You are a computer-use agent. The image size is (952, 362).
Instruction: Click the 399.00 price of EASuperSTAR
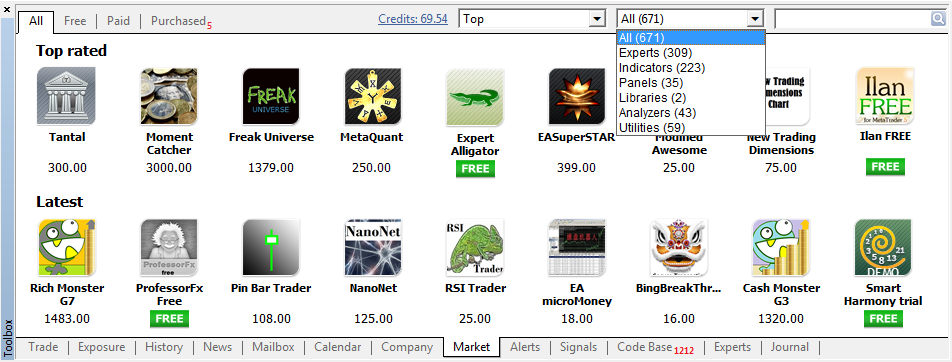pos(577,168)
